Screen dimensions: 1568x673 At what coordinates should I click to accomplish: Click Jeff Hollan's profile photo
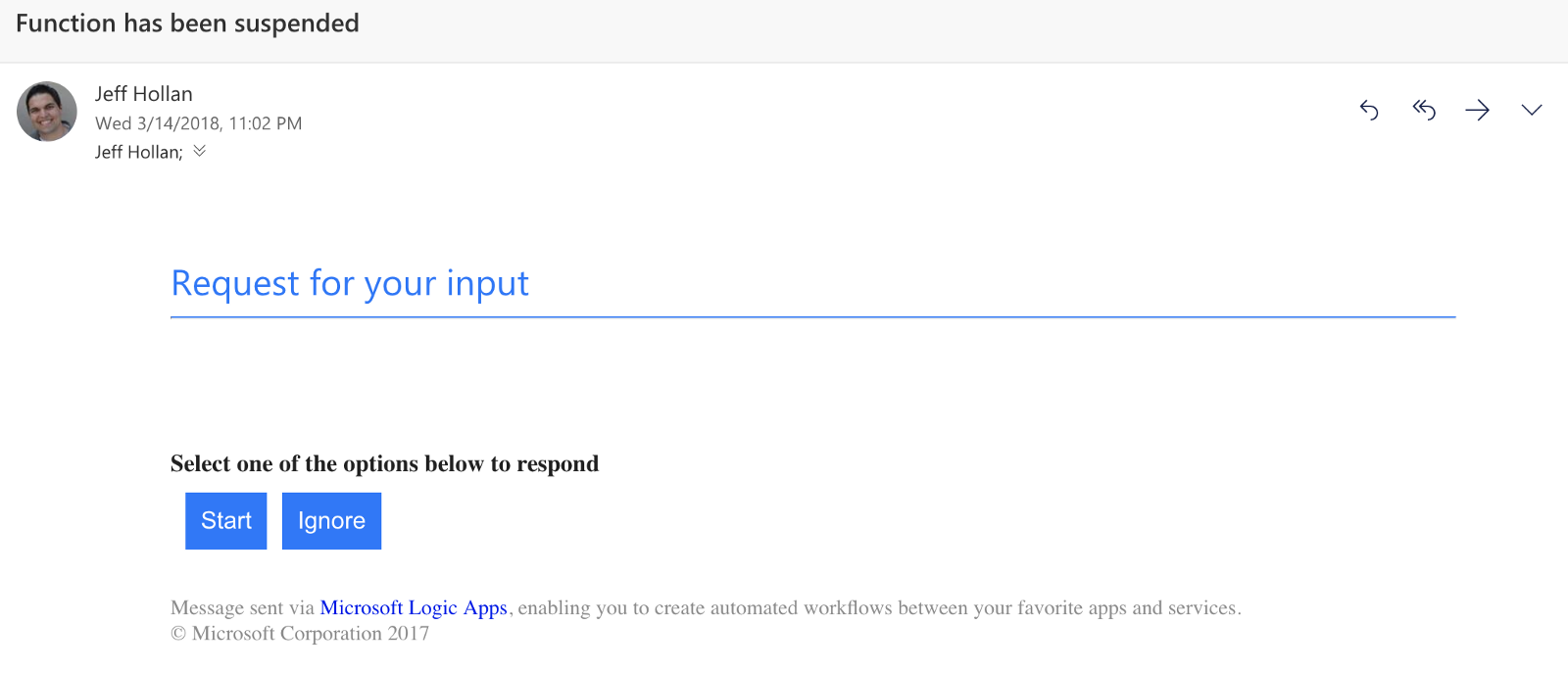47,112
